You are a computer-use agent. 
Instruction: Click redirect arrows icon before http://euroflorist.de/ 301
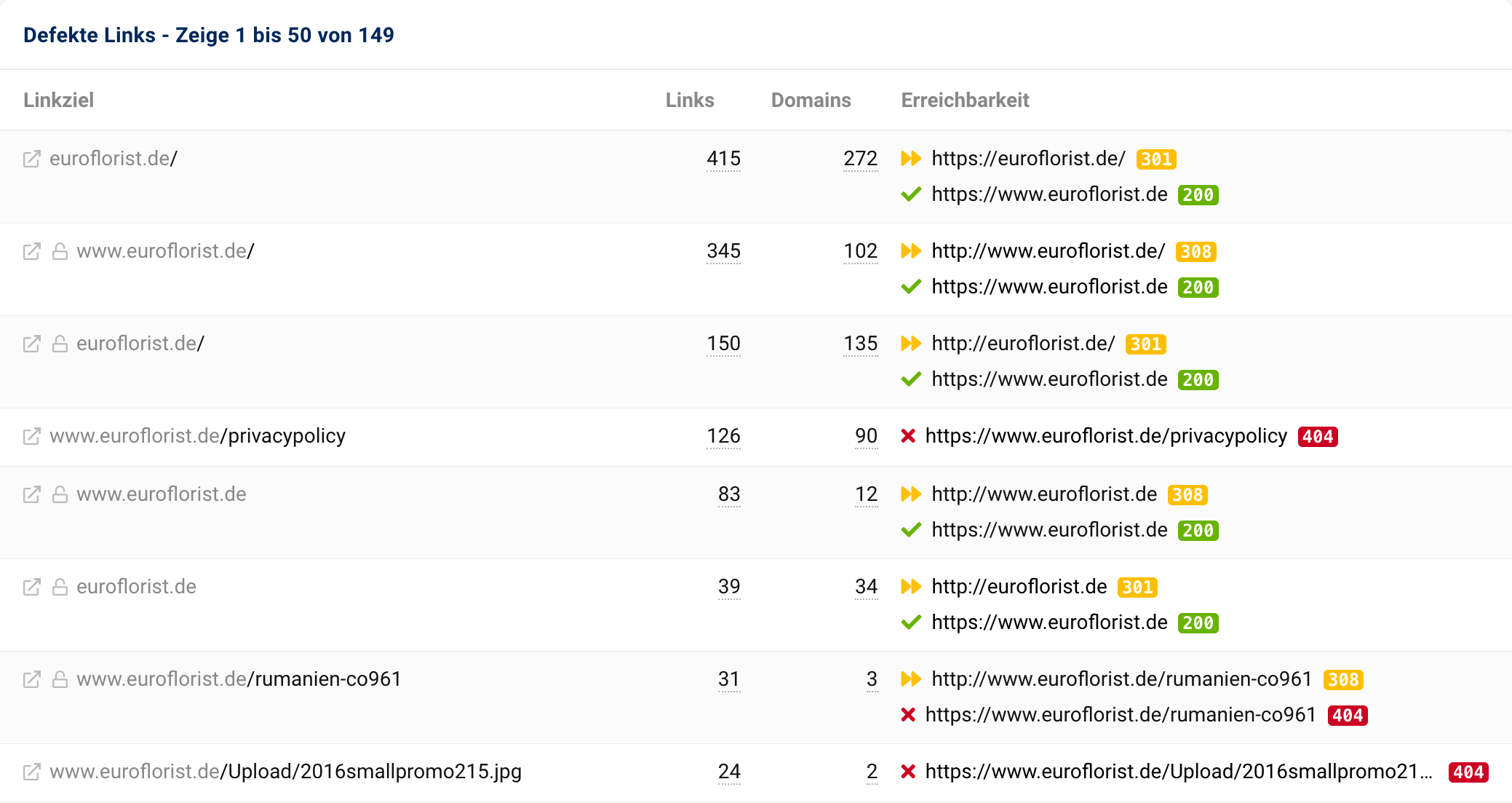(911, 344)
